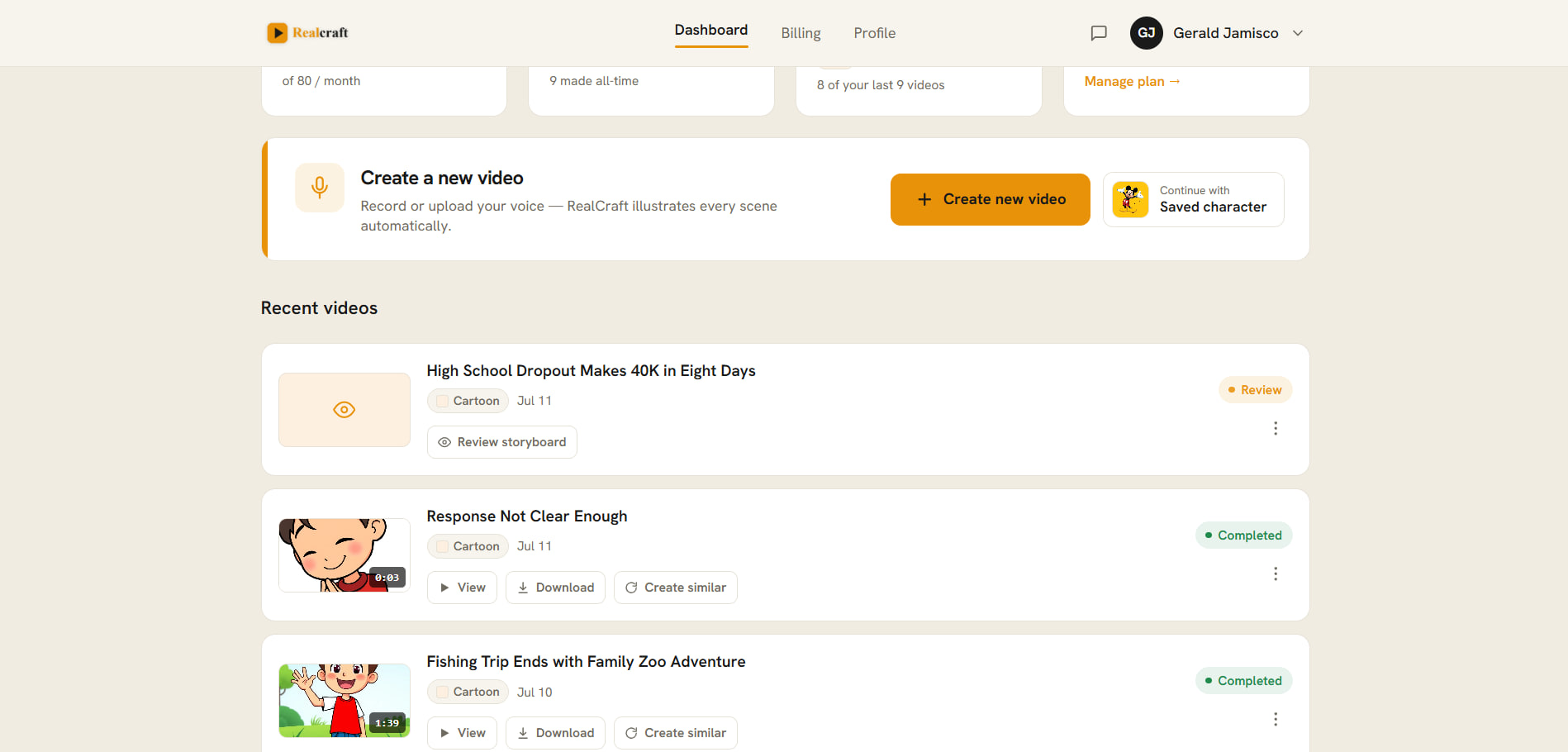This screenshot has width=1568, height=752.
Task: Click Create new video button
Action: (991, 199)
